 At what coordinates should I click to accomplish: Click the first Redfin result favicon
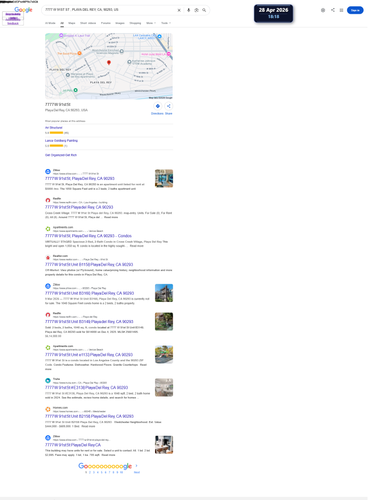(x=48, y=200)
